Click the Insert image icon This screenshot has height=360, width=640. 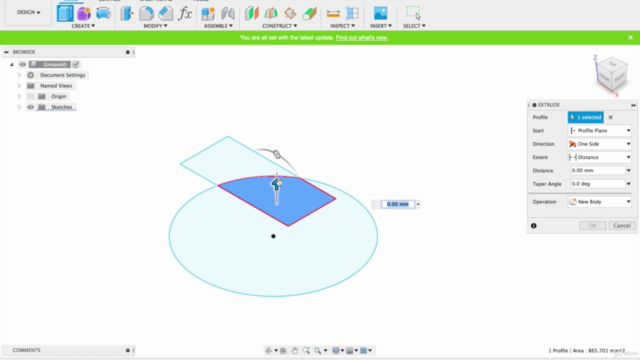pos(380,13)
